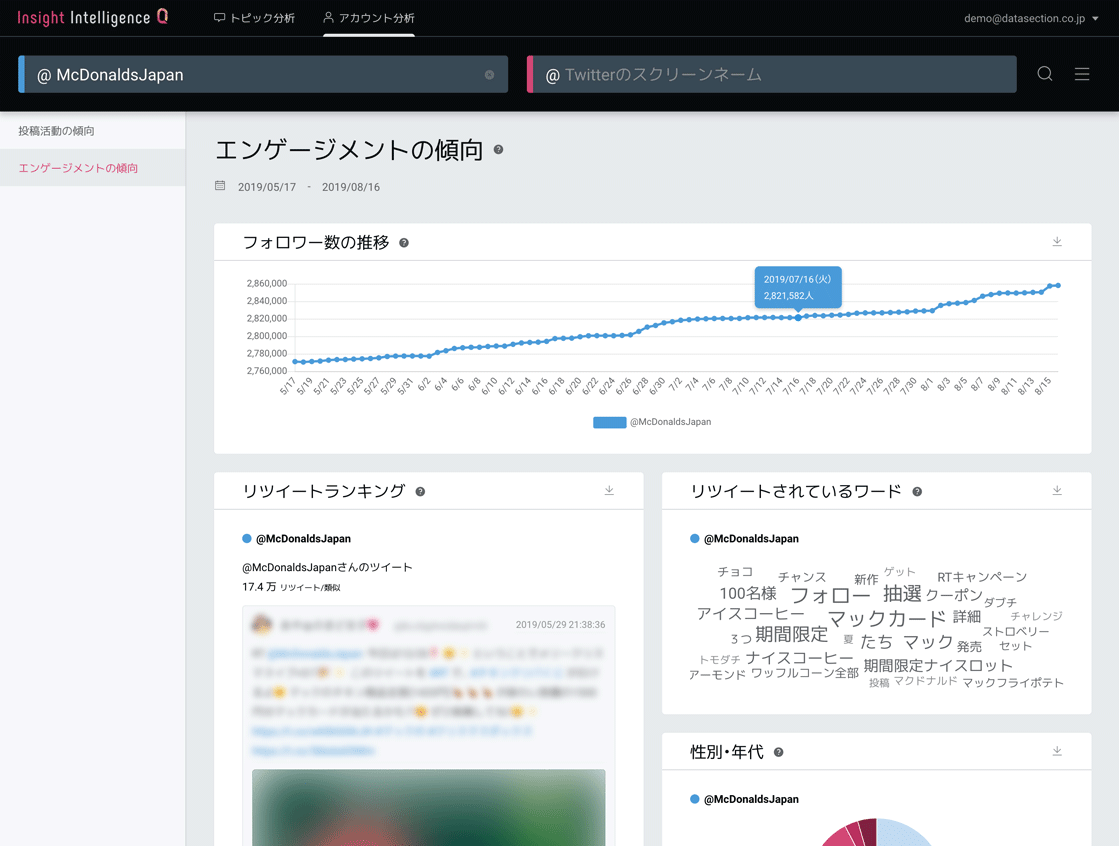This screenshot has width=1120, height=846.
Task: Download the リツイートされているワード panel
Action: pos(1057,490)
